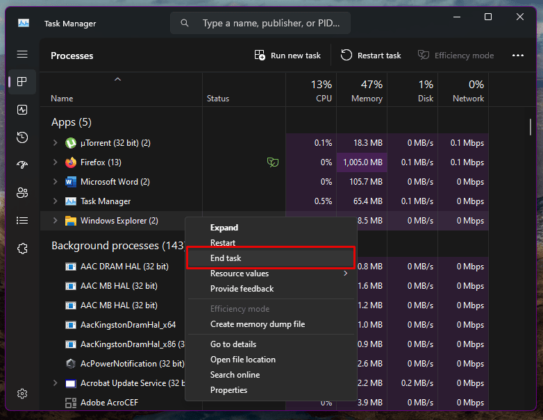Open the Resource values submenu
The height and width of the screenshot is (420, 543).
(271, 274)
